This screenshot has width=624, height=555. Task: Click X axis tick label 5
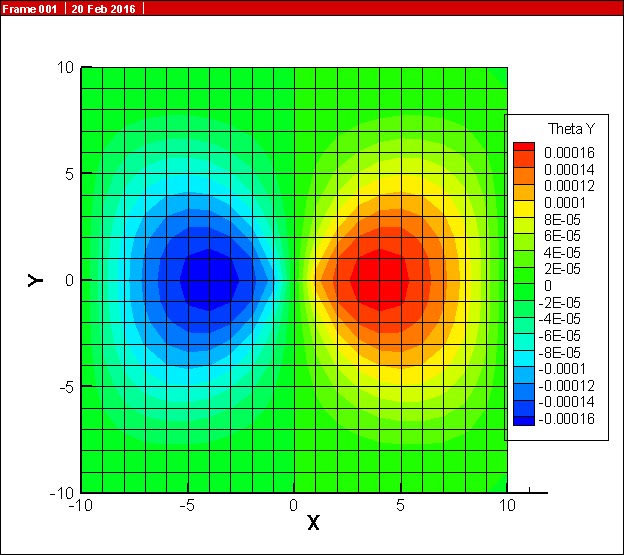(400, 506)
